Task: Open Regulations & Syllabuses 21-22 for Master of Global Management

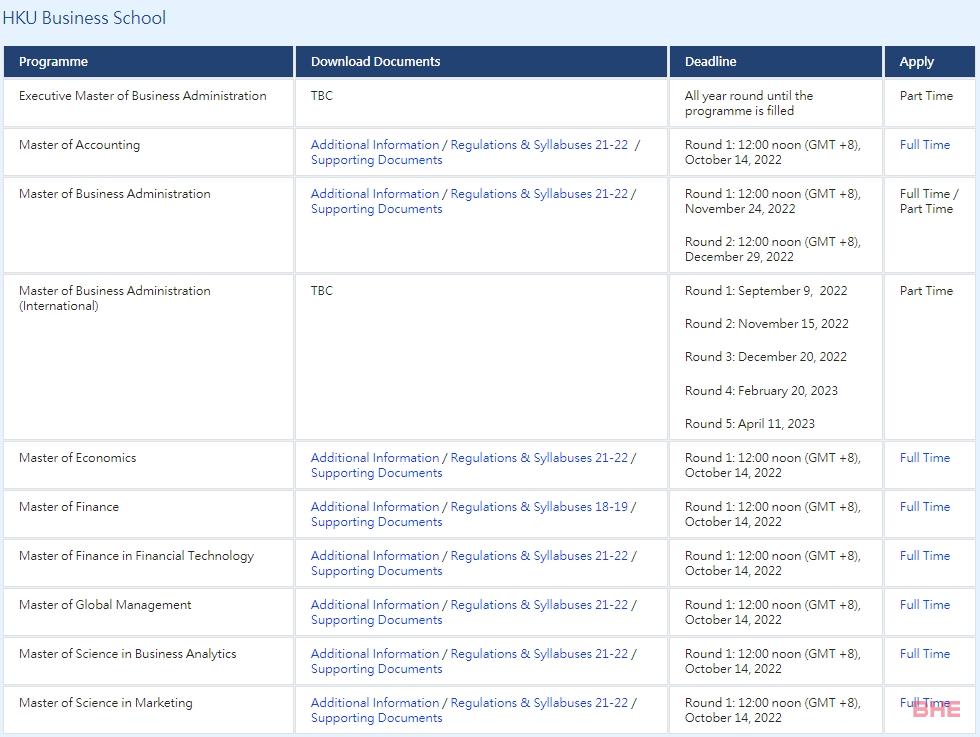Action: tap(539, 604)
